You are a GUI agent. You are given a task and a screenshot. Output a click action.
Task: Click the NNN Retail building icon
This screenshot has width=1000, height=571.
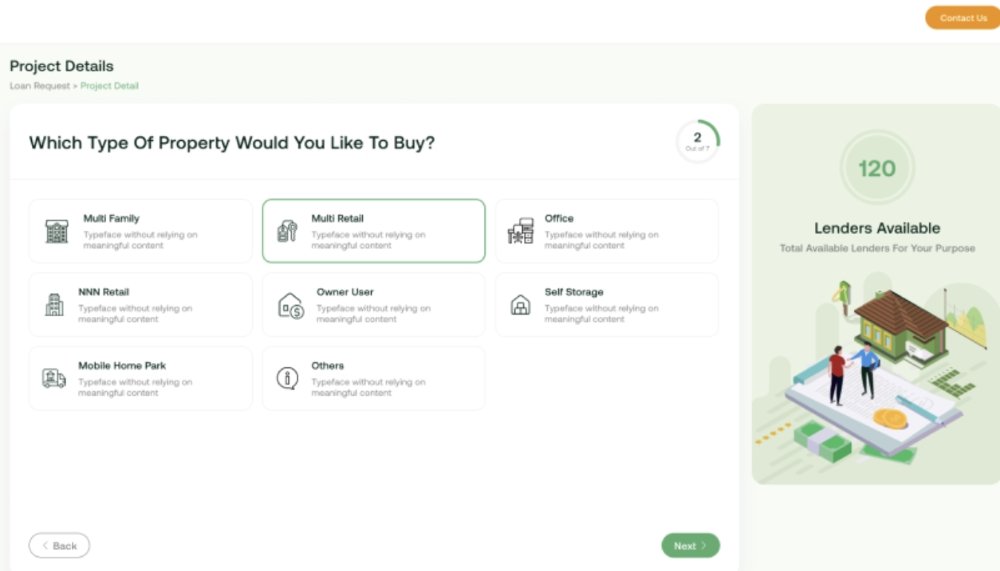[54, 305]
